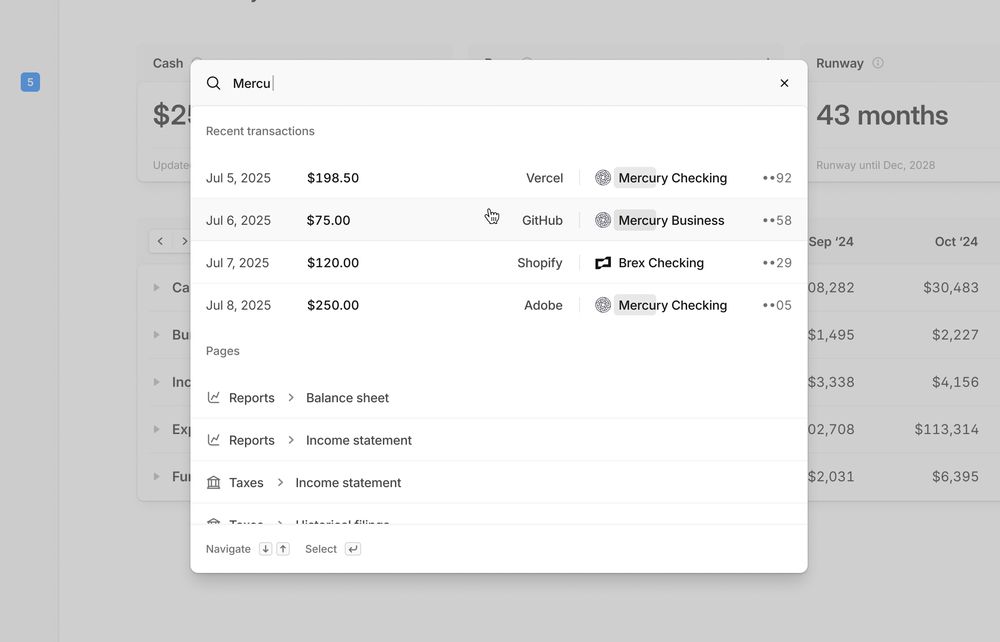
Task: Click the $30,483 cell
Action: (950, 288)
